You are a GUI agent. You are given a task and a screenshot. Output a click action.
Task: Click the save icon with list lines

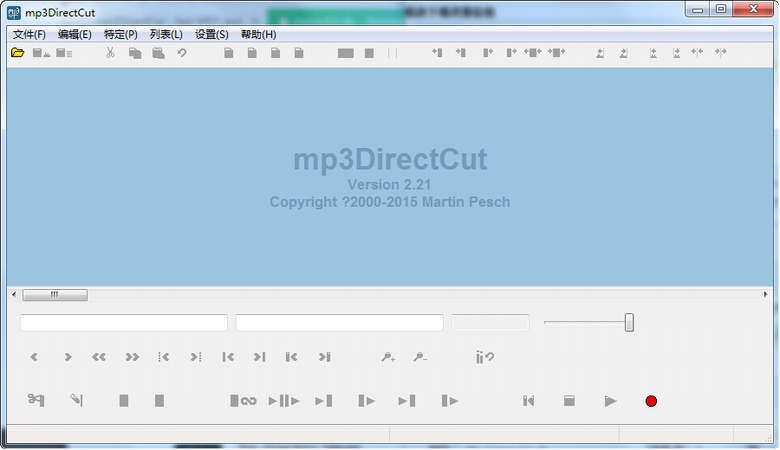(64, 53)
